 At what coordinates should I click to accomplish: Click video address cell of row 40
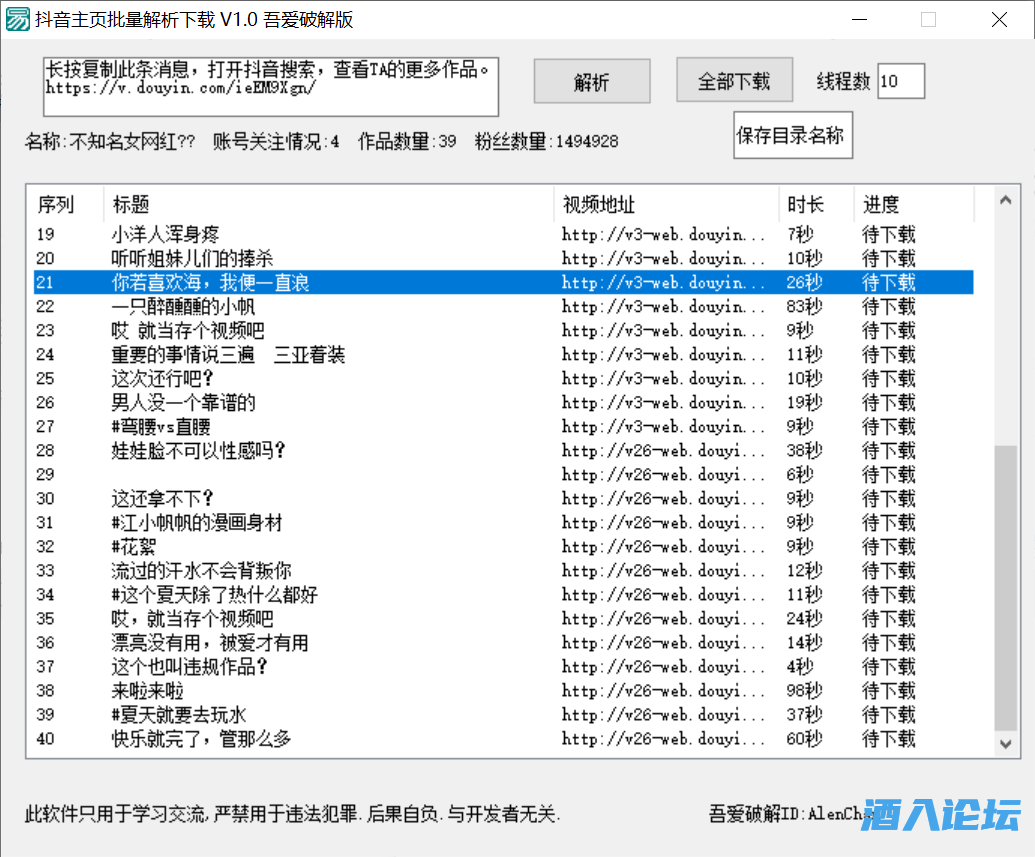coord(663,739)
